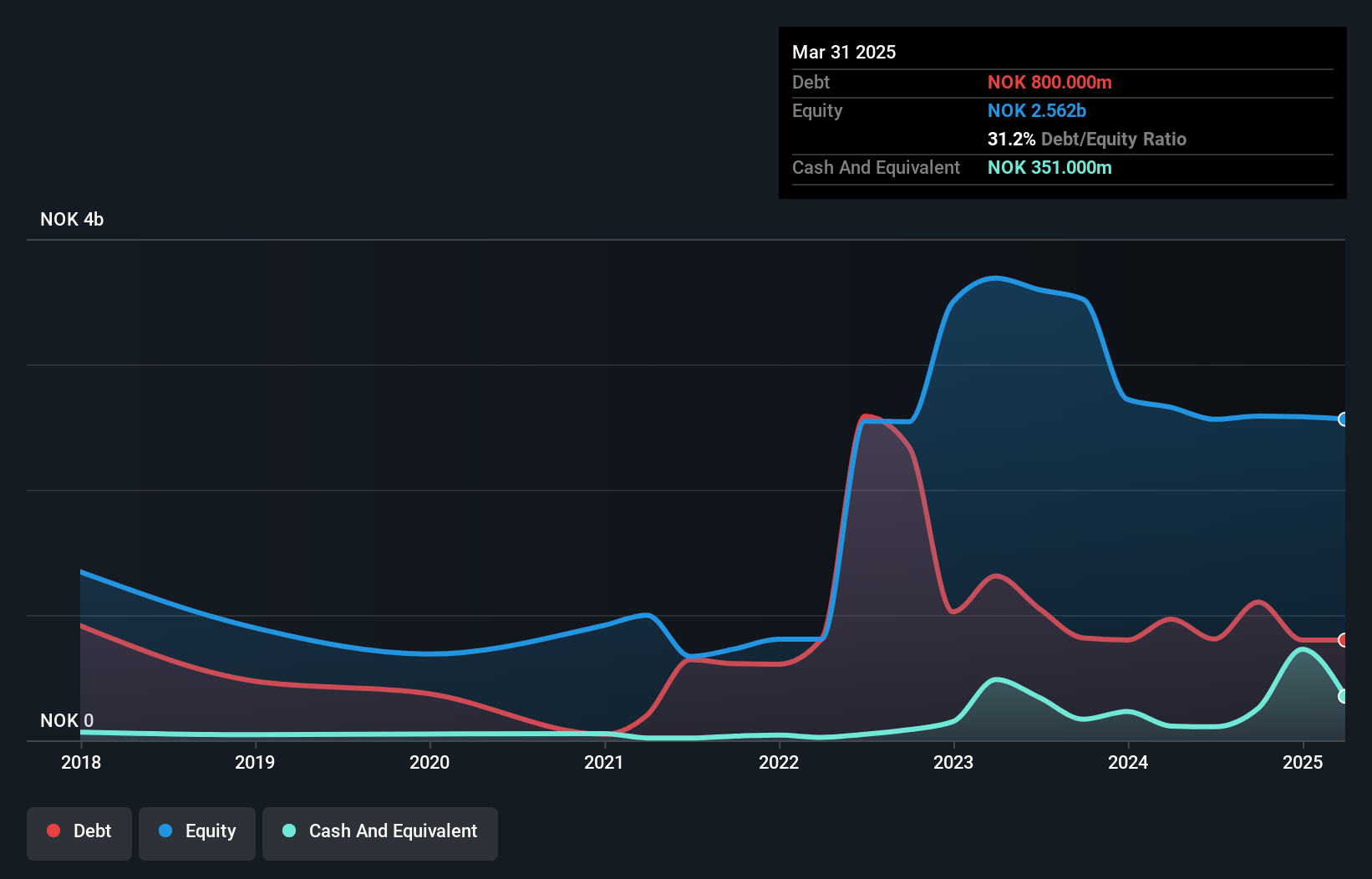1372x879 pixels.
Task: Select the 2021 x-axis label
Action: [604, 762]
